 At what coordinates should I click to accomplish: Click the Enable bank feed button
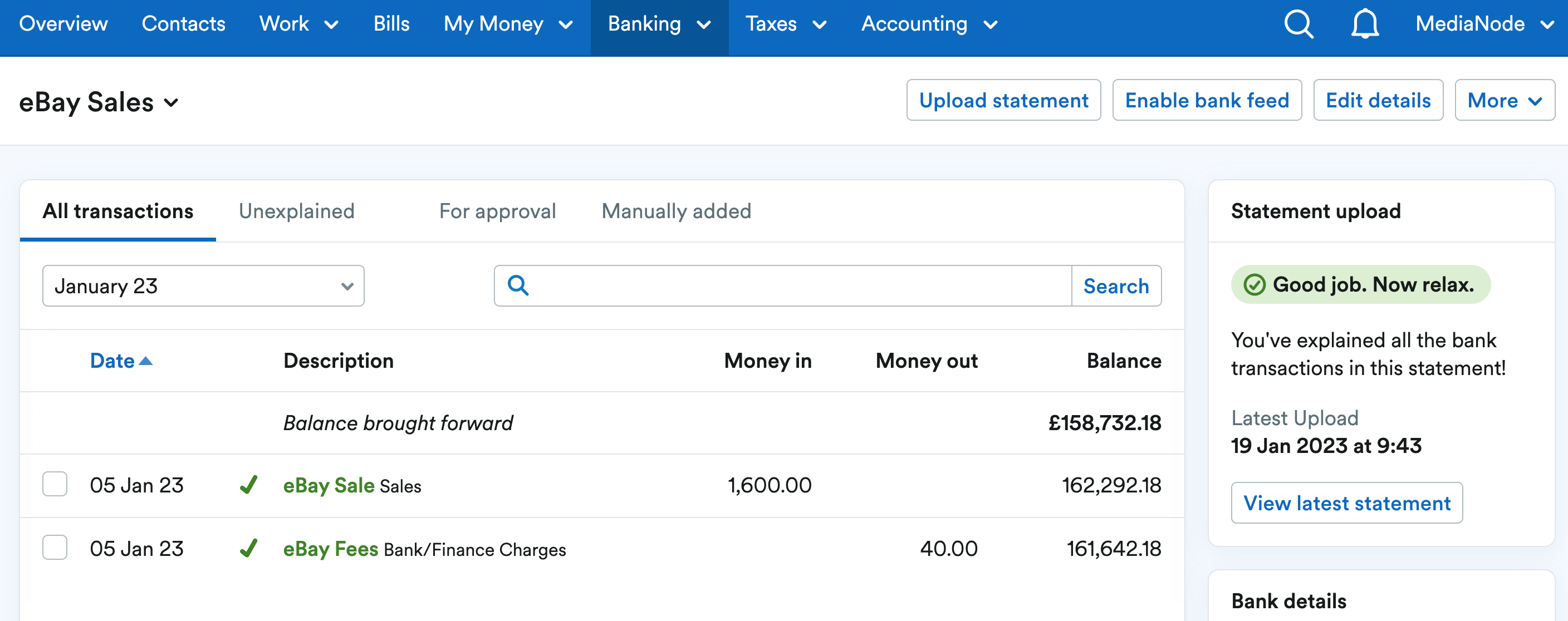click(1207, 100)
